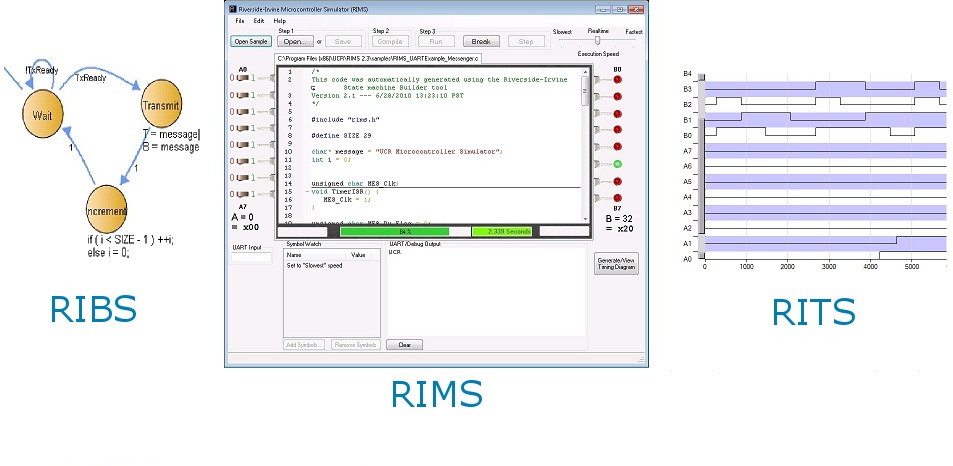Adjust the Execution Speed slider

(x=598, y=41)
